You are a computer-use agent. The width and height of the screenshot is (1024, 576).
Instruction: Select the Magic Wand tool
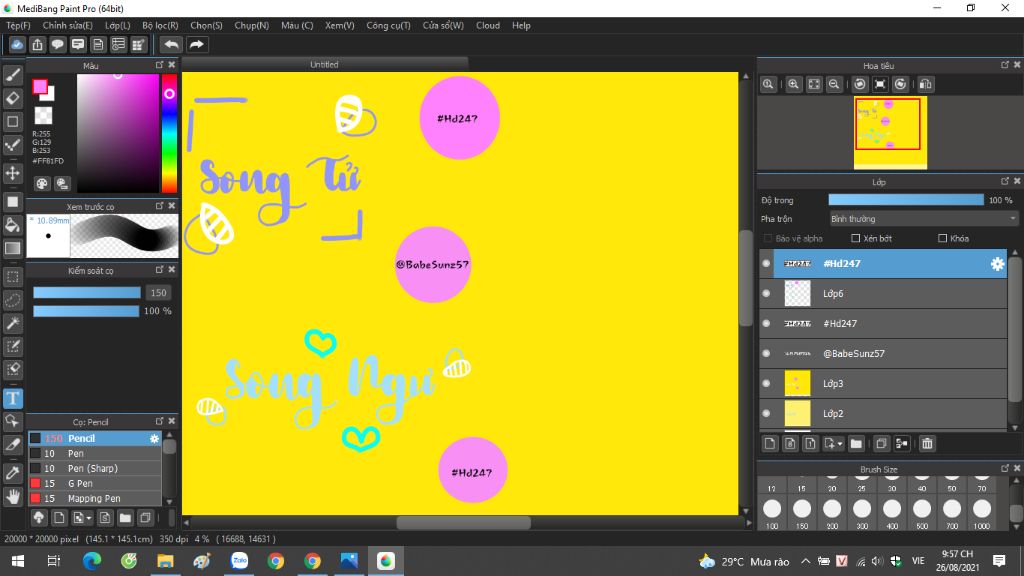pyautogui.click(x=12, y=323)
